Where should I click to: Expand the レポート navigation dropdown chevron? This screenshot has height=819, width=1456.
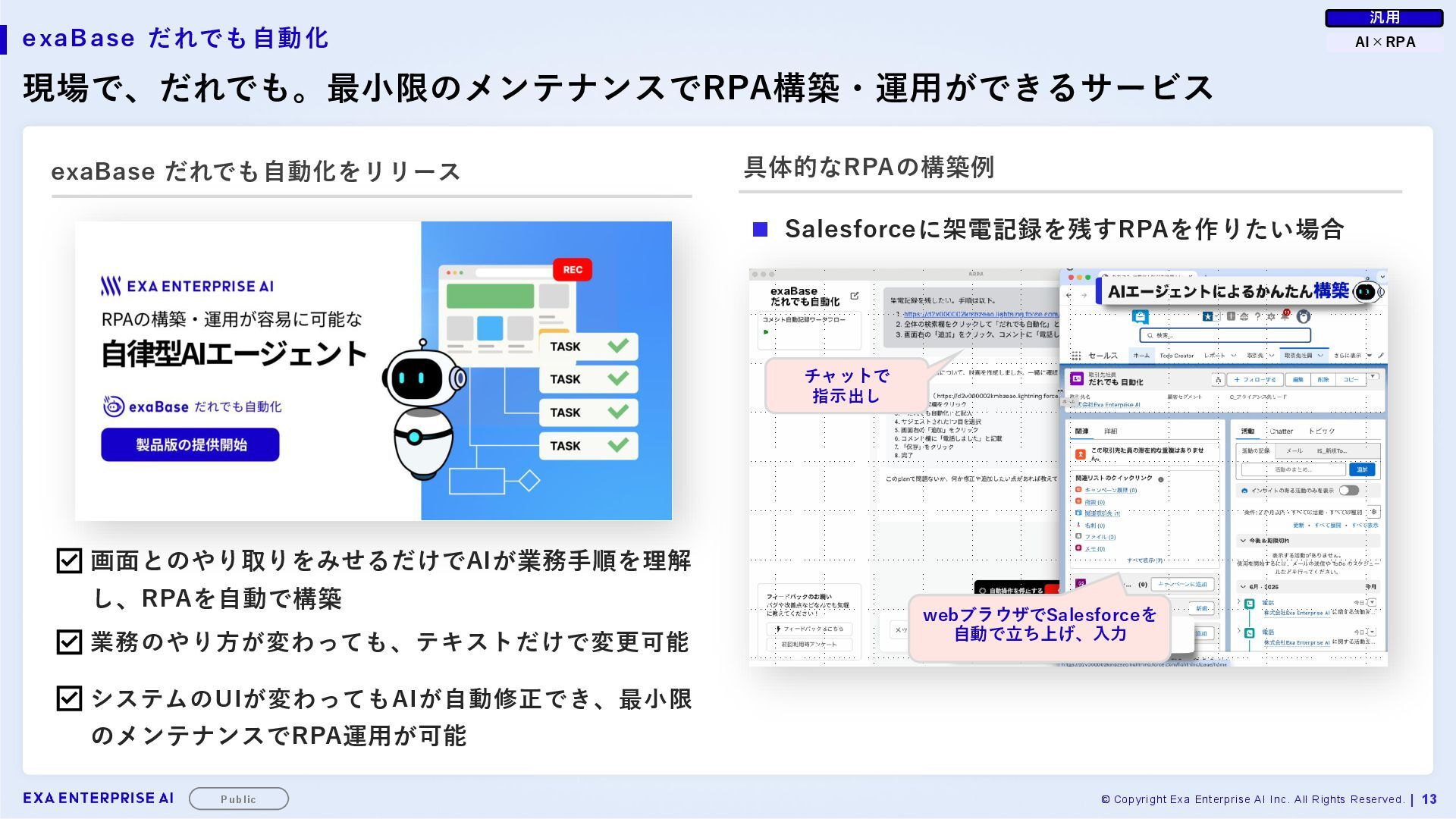(1234, 355)
